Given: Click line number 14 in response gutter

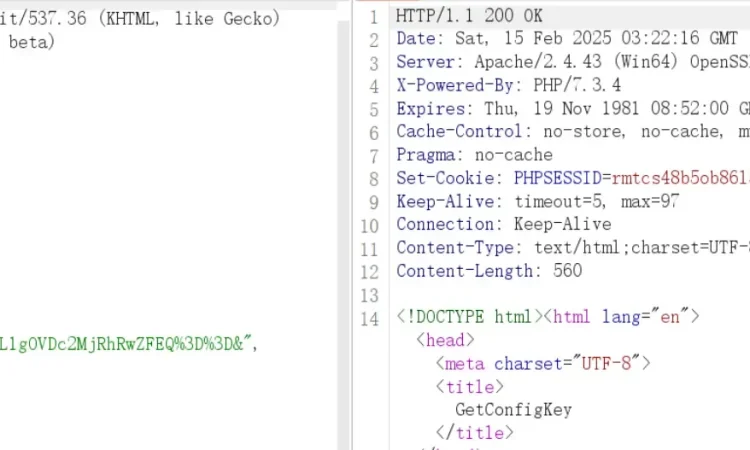Looking at the screenshot, I should (x=369, y=319).
